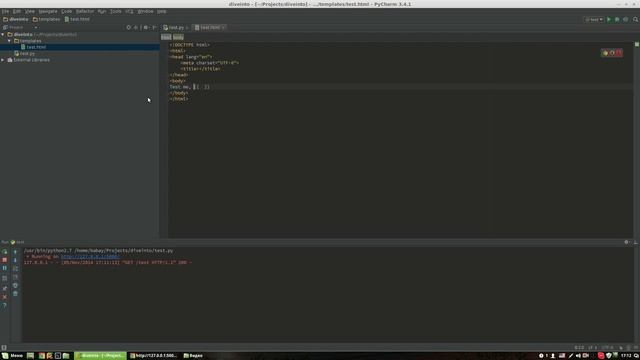Image resolution: width=640 pixels, height=360 pixels.
Task: Open the 127.0.0.1:5000 link in console
Action: [90, 257]
